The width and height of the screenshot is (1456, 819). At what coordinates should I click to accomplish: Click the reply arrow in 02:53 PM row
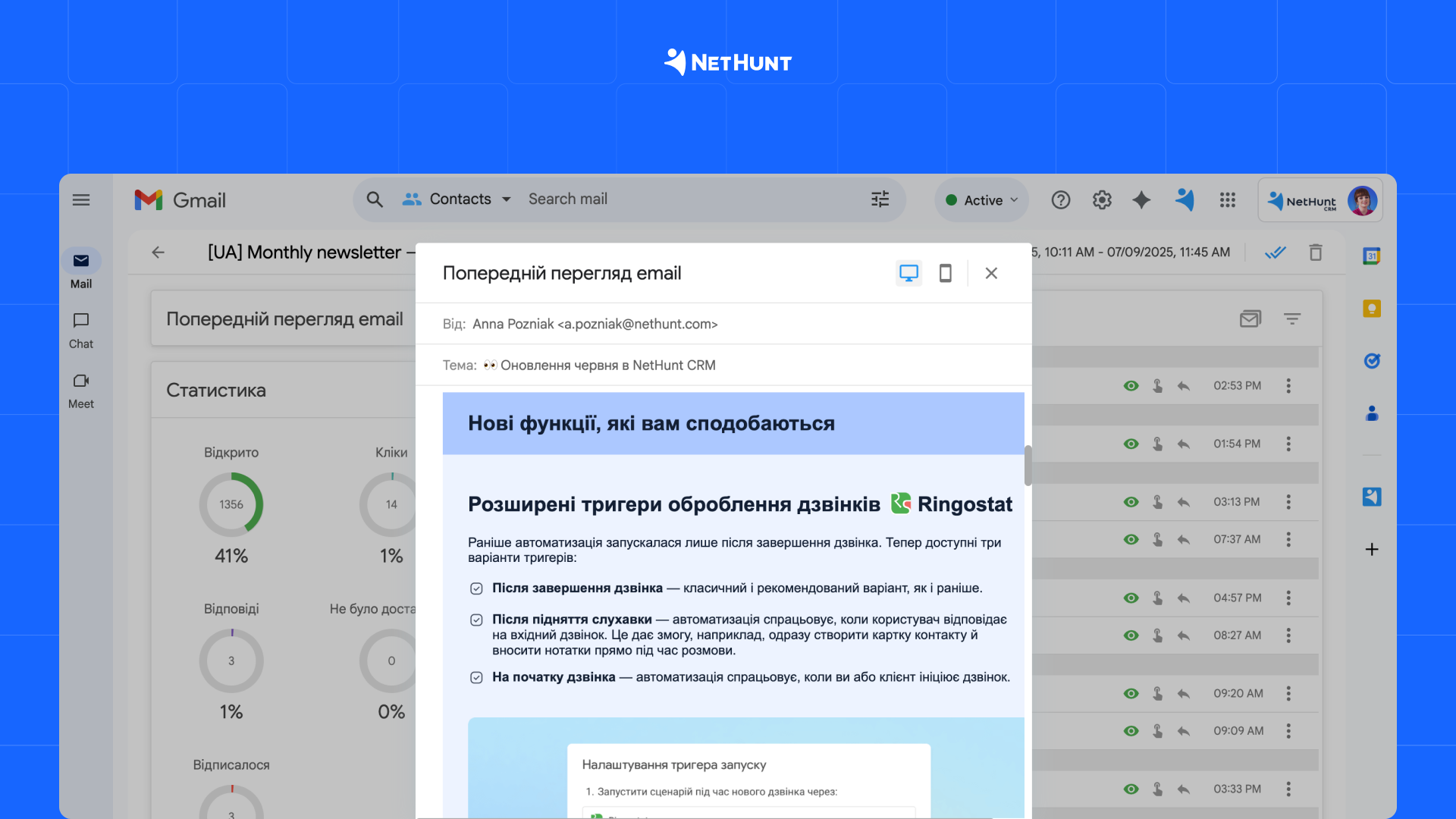tap(1184, 386)
